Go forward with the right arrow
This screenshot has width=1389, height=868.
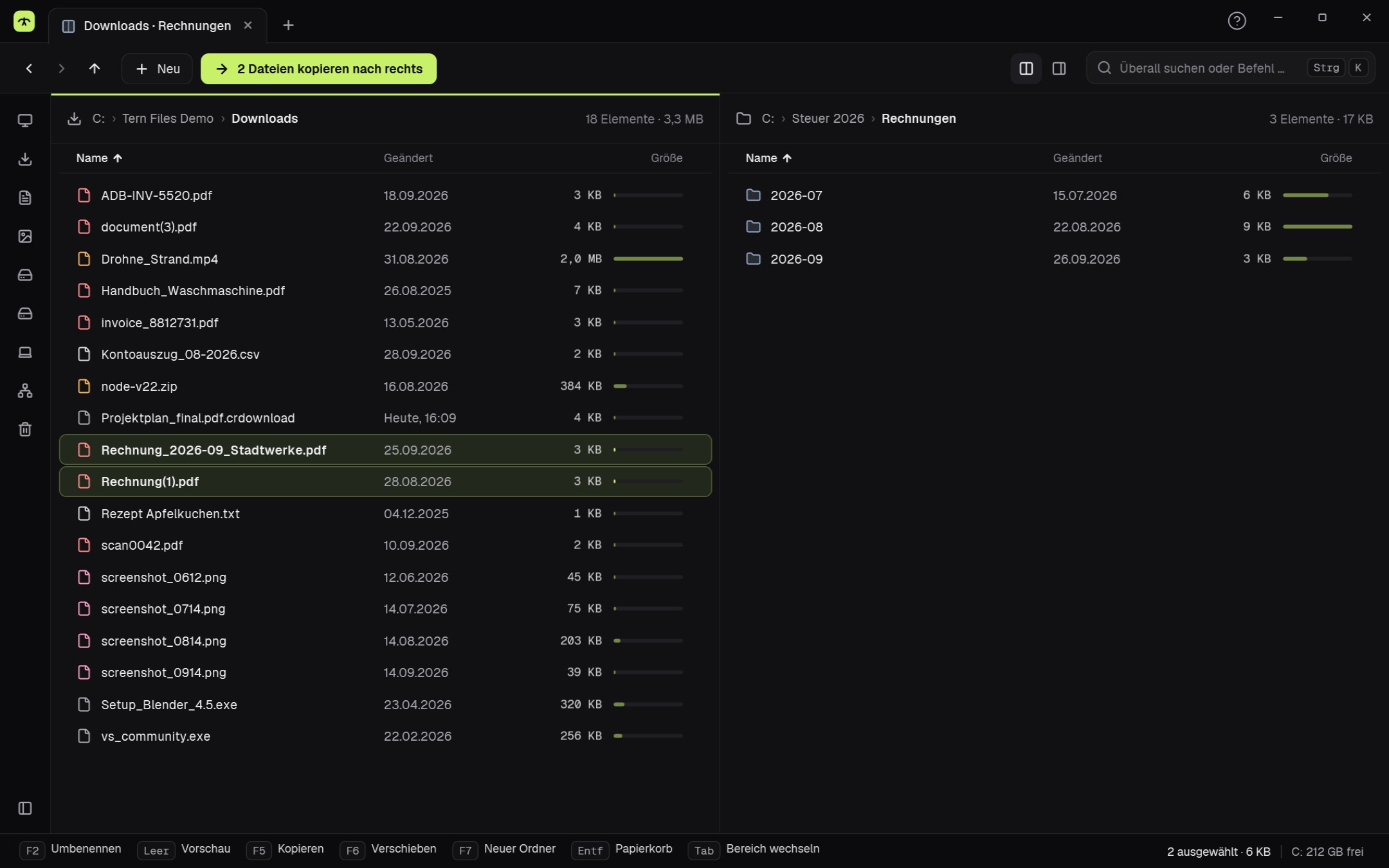point(62,68)
